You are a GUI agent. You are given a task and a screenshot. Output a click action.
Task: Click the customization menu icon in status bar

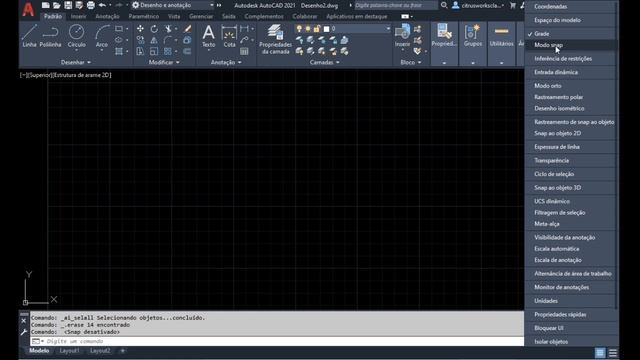(x=613, y=353)
